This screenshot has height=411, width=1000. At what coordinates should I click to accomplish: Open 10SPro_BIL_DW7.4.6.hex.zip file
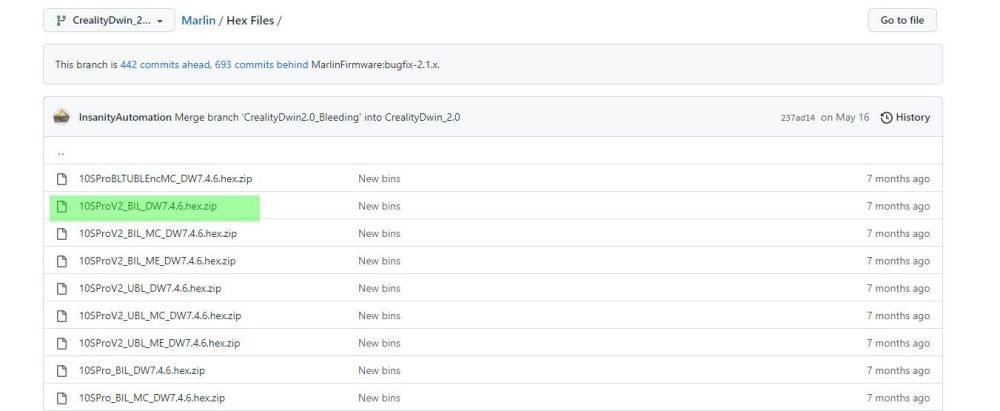click(x=142, y=371)
